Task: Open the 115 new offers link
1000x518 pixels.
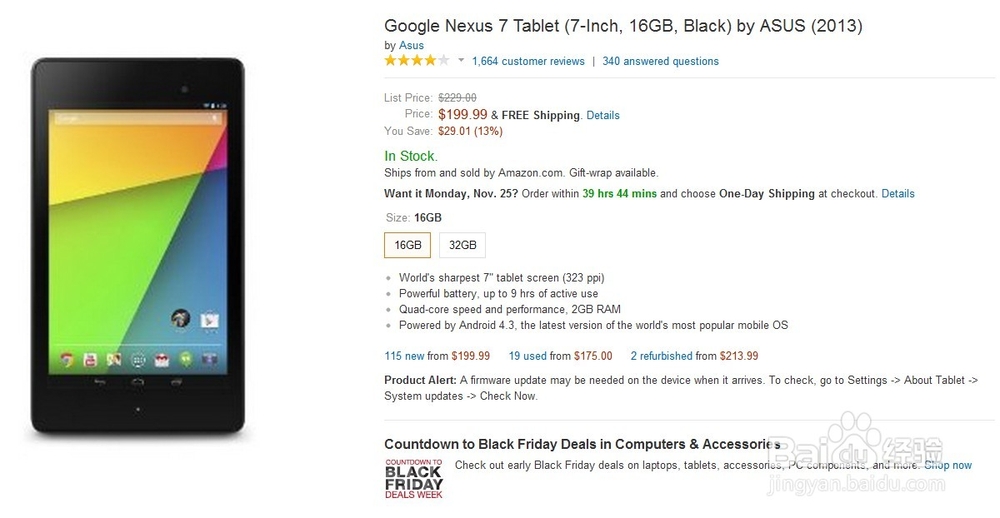Action: click(405, 355)
